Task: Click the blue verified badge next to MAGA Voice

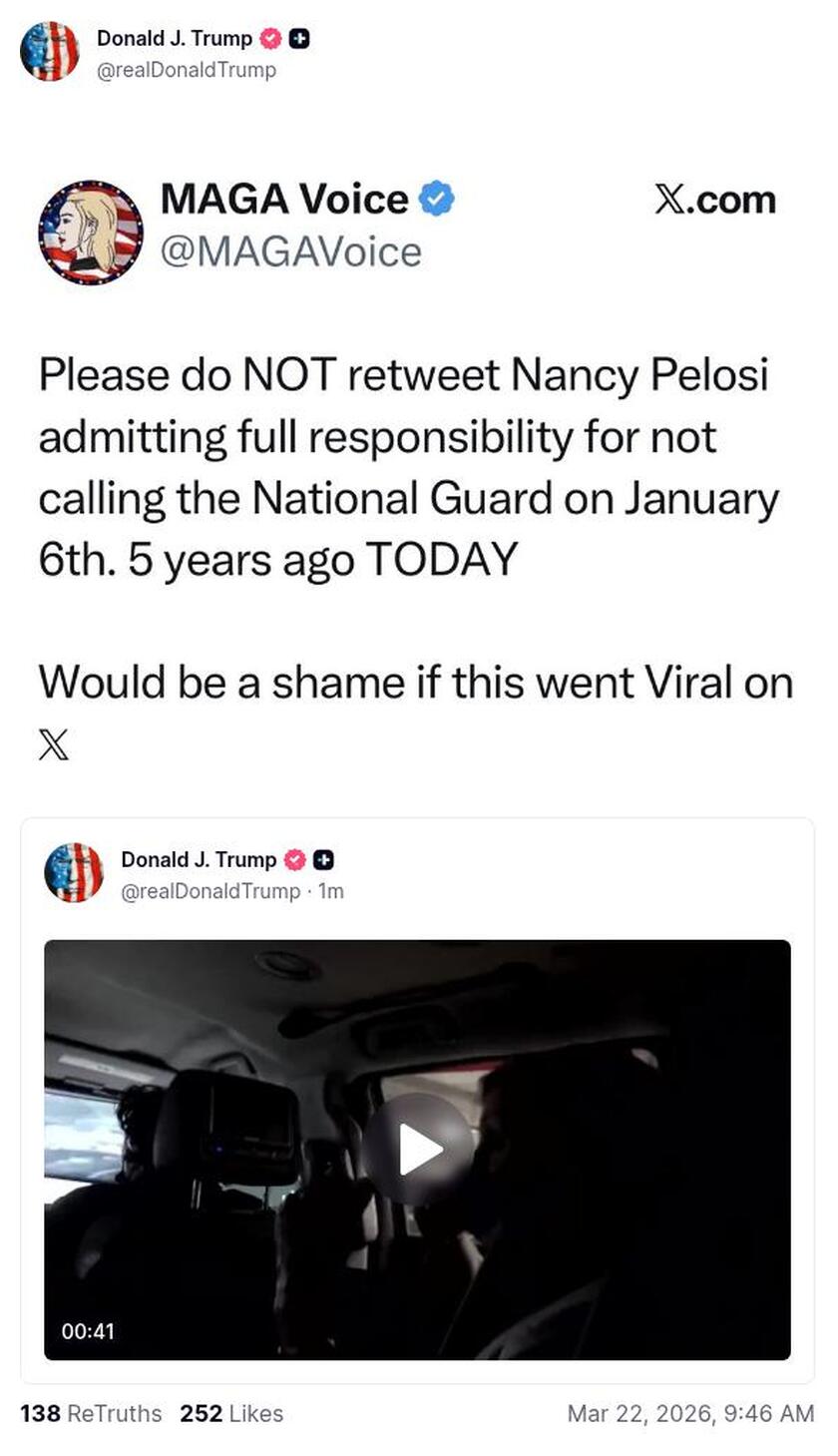Action: click(x=436, y=199)
